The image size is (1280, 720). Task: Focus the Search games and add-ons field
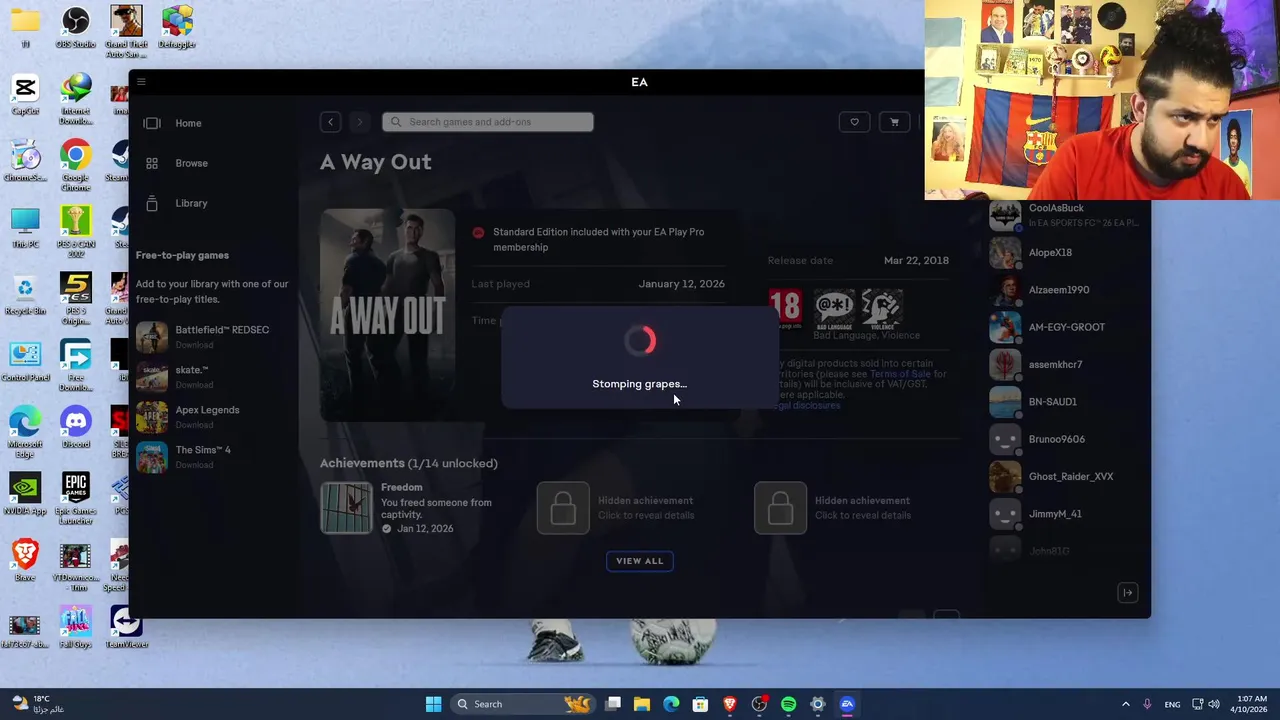pyautogui.click(x=488, y=122)
